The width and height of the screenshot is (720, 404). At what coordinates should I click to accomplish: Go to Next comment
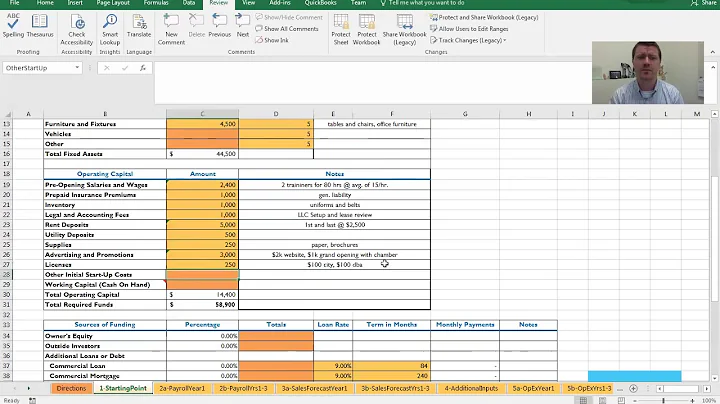pyautogui.click(x=242, y=26)
